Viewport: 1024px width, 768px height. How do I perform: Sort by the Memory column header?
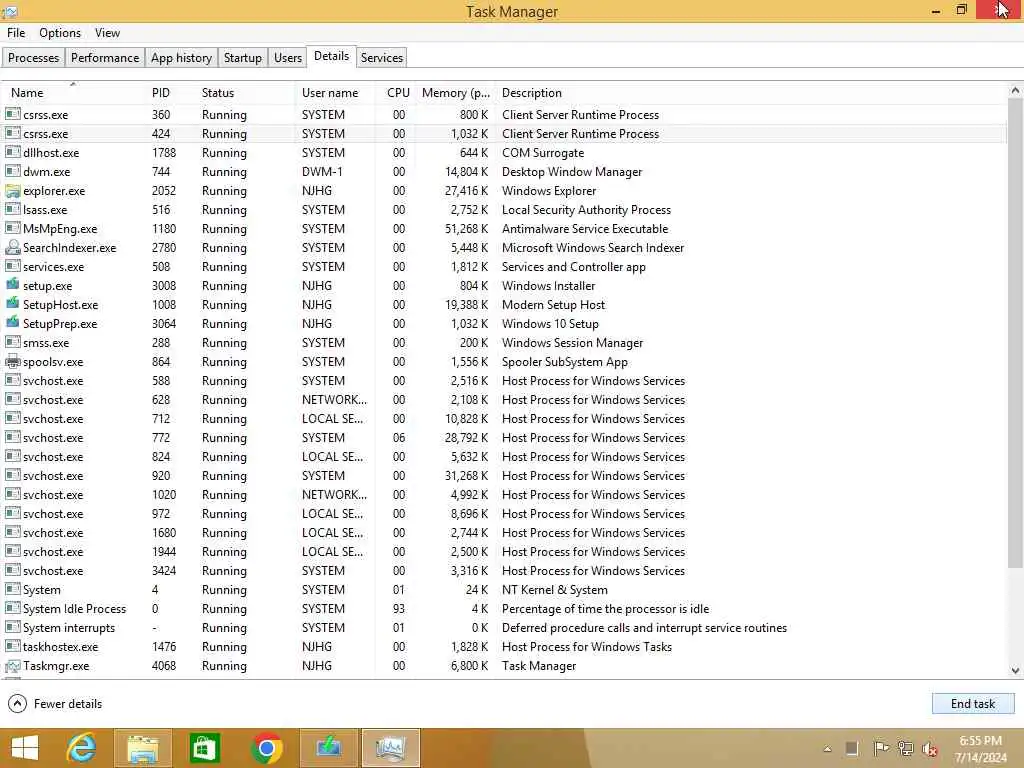(455, 93)
